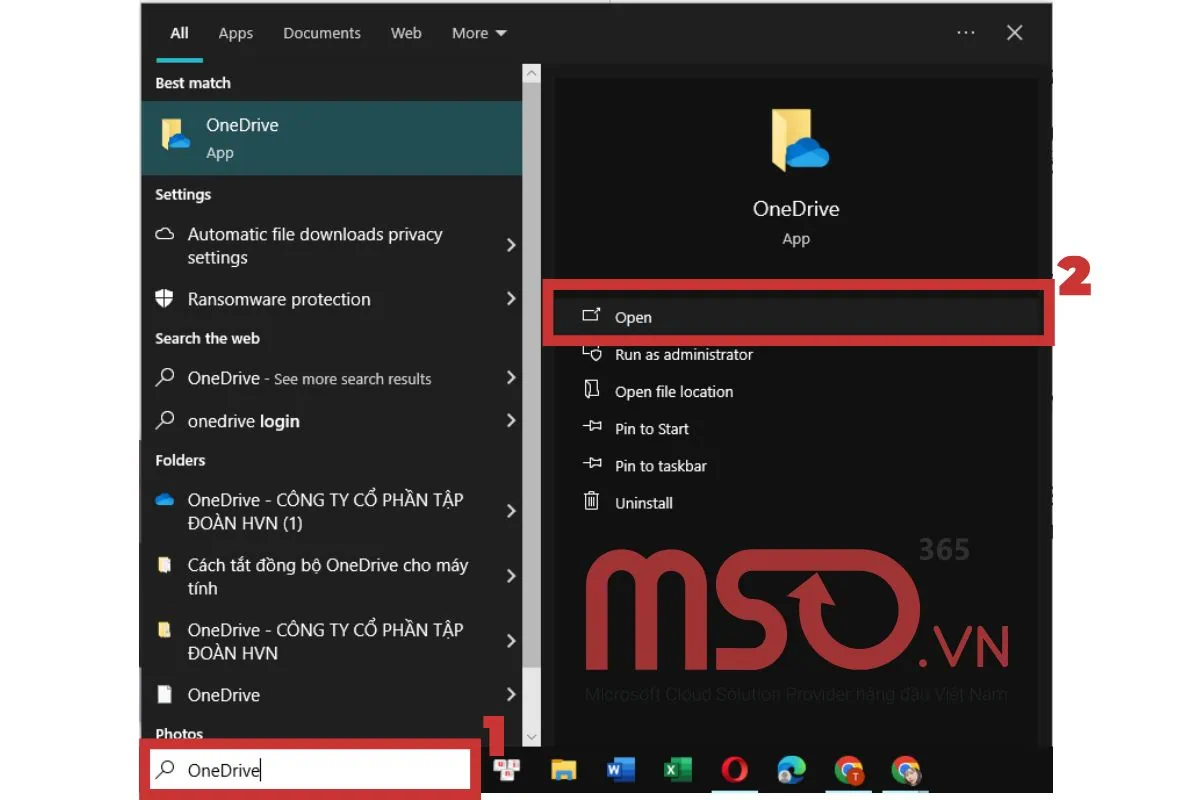Click the search box containing OneDrive
Viewport: 1200px width, 800px height.
click(310, 769)
